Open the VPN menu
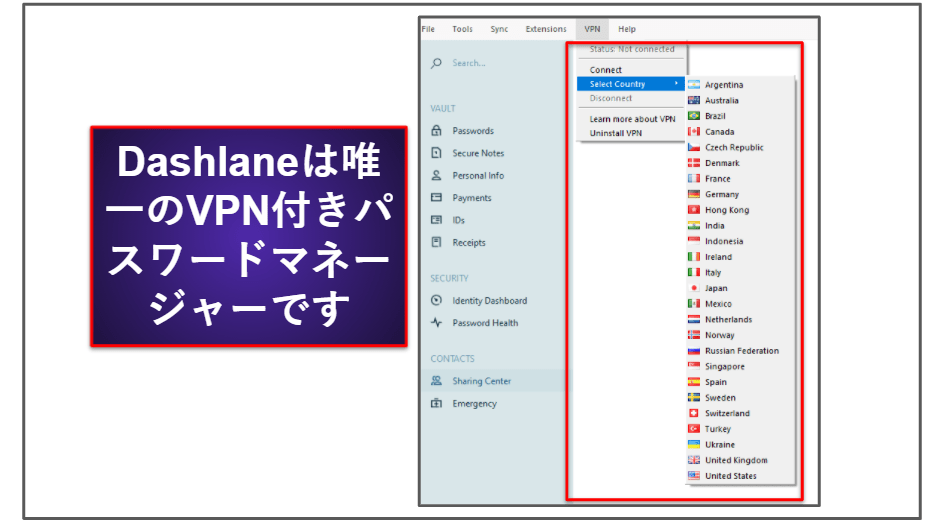Viewport: 943px width, 522px height. (592, 29)
